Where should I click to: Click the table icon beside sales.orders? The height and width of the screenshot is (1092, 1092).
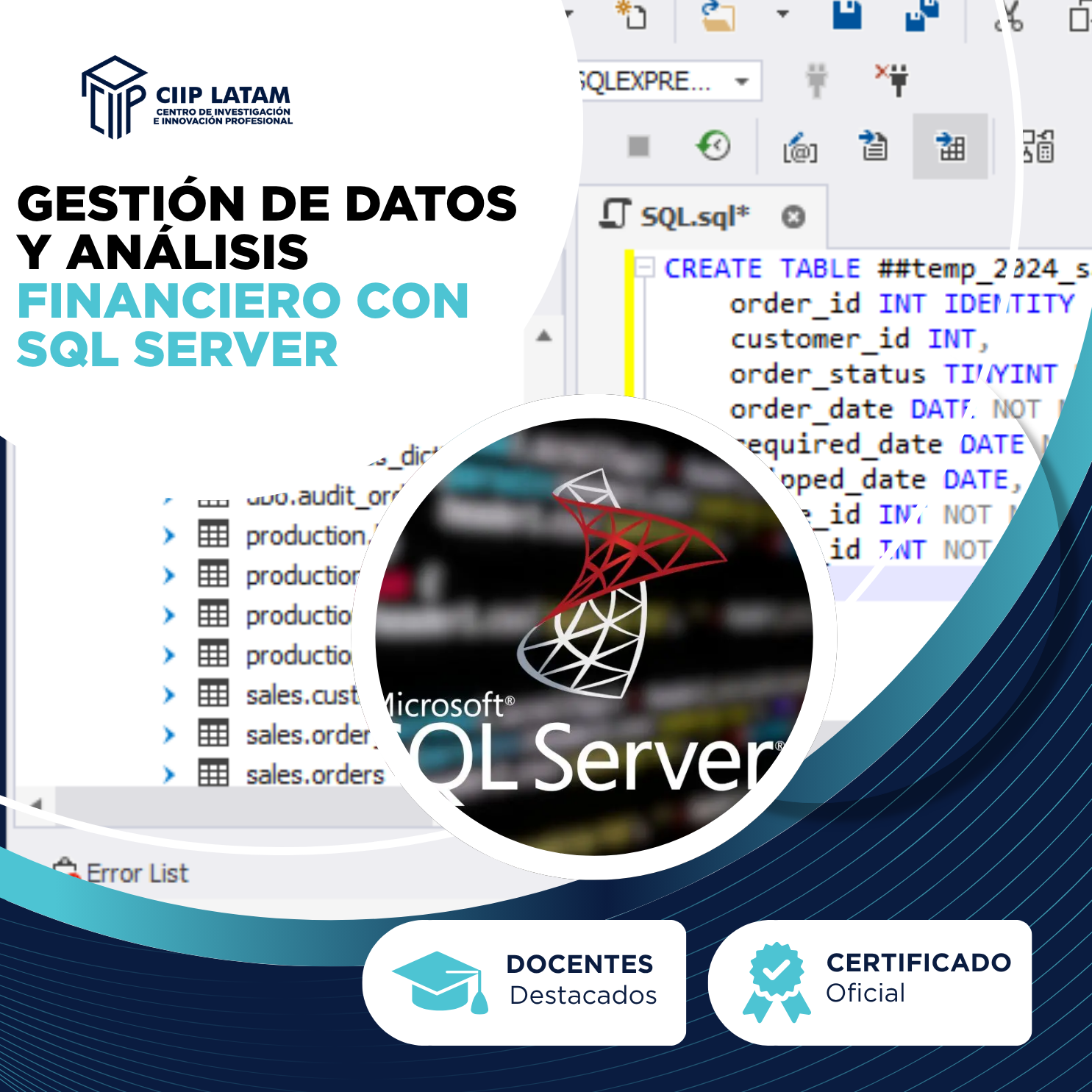click(x=213, y=774)
